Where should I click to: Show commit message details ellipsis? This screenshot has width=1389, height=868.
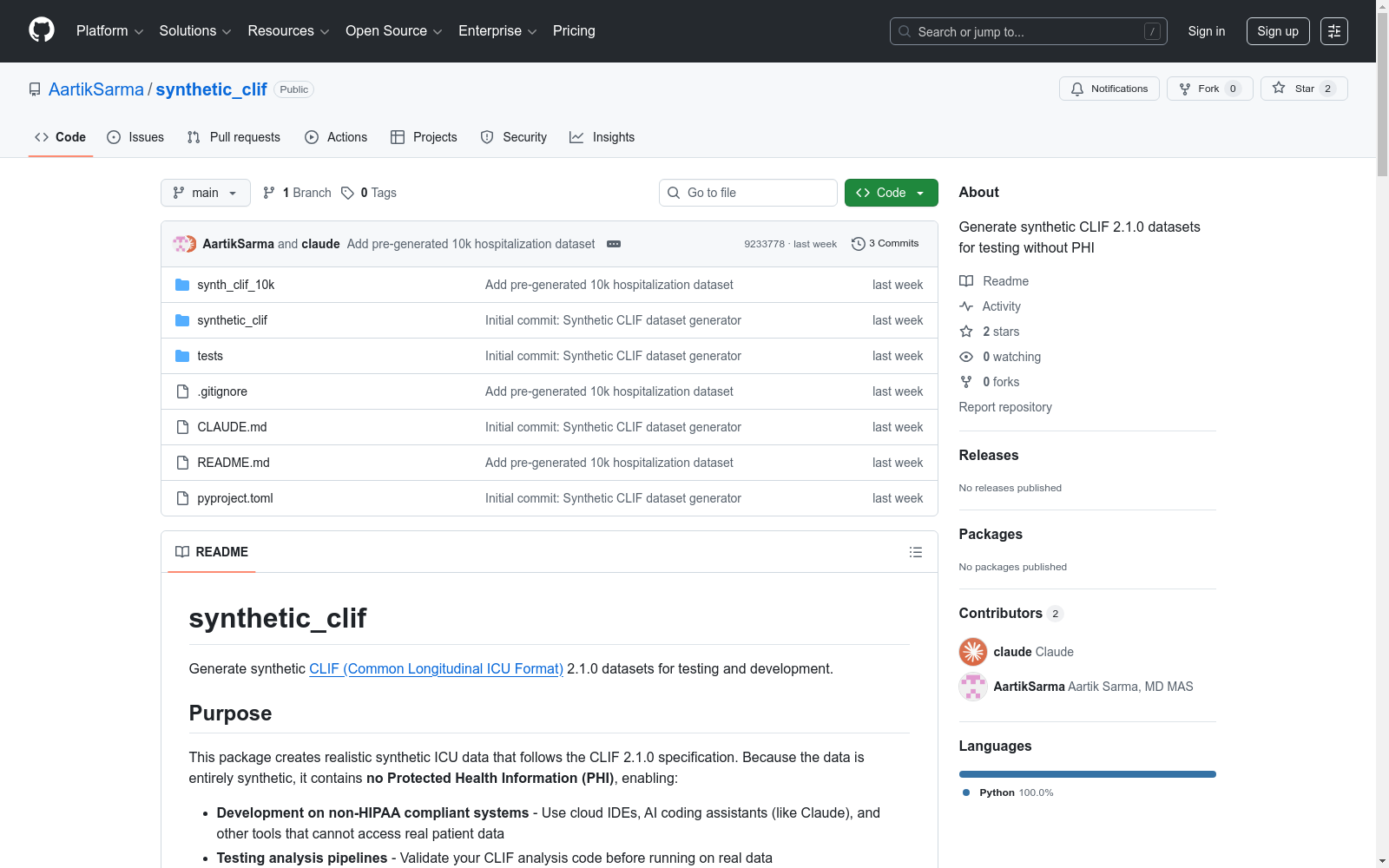point(614,244)
